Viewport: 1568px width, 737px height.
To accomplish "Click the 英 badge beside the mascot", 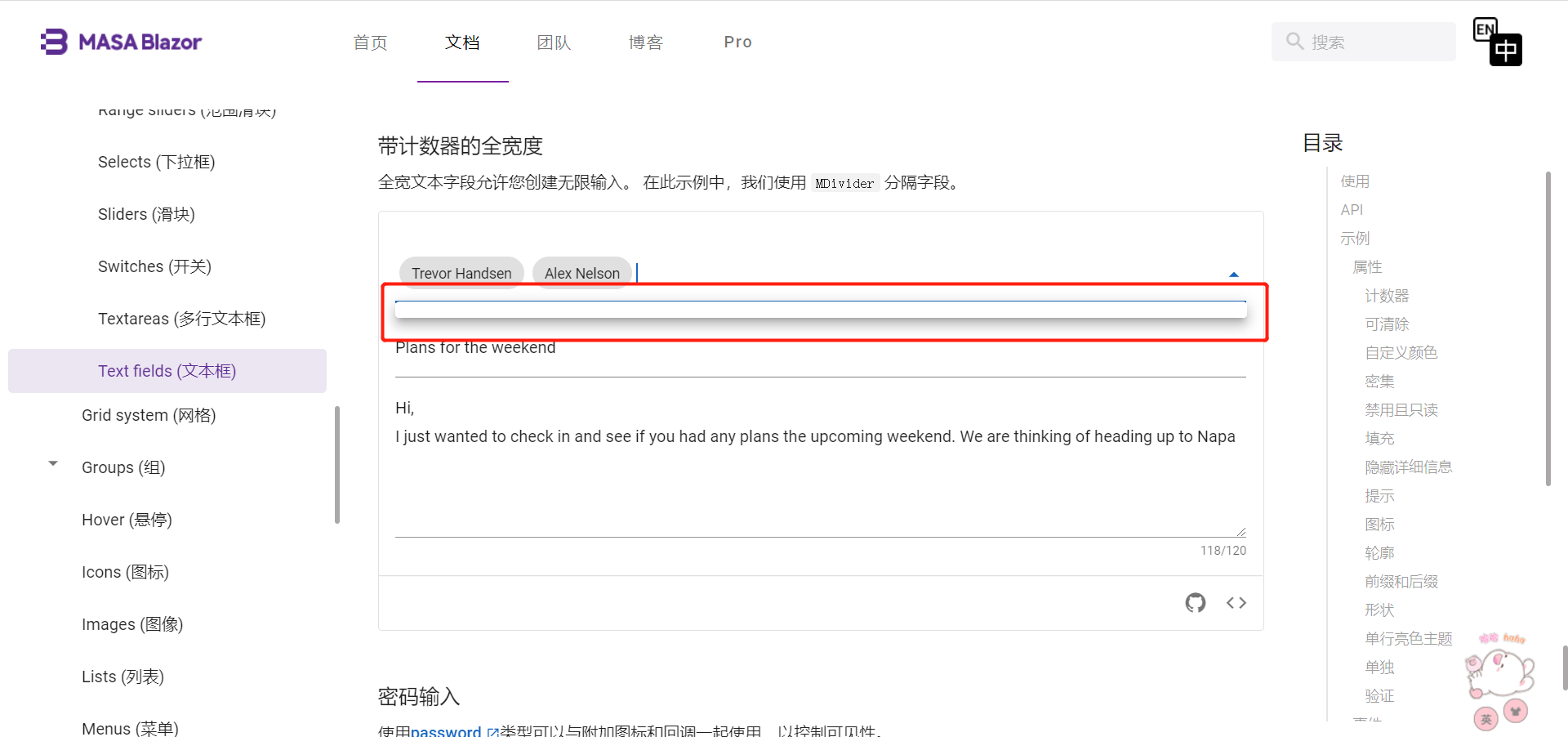I will [1485, 718].
